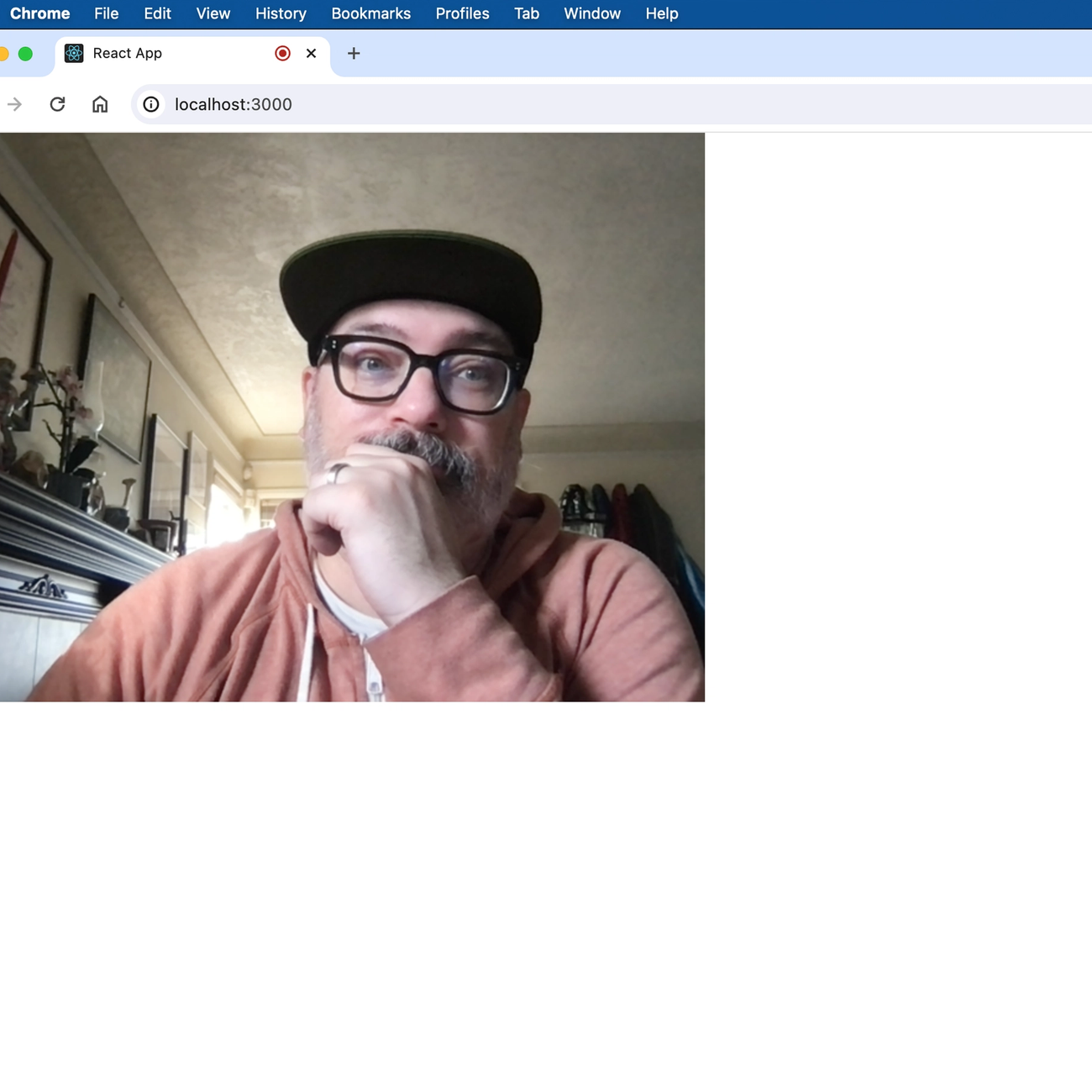Viewport: 1092px width, 1092px height.
Task: Go to the home page icon
Action: [x=100, y=104]
